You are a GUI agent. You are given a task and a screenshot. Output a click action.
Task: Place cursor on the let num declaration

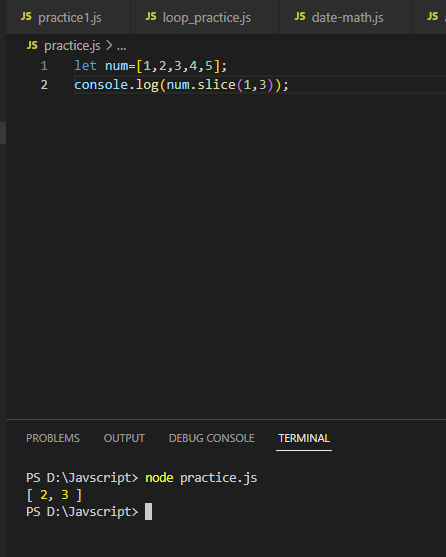coord(151,66)
